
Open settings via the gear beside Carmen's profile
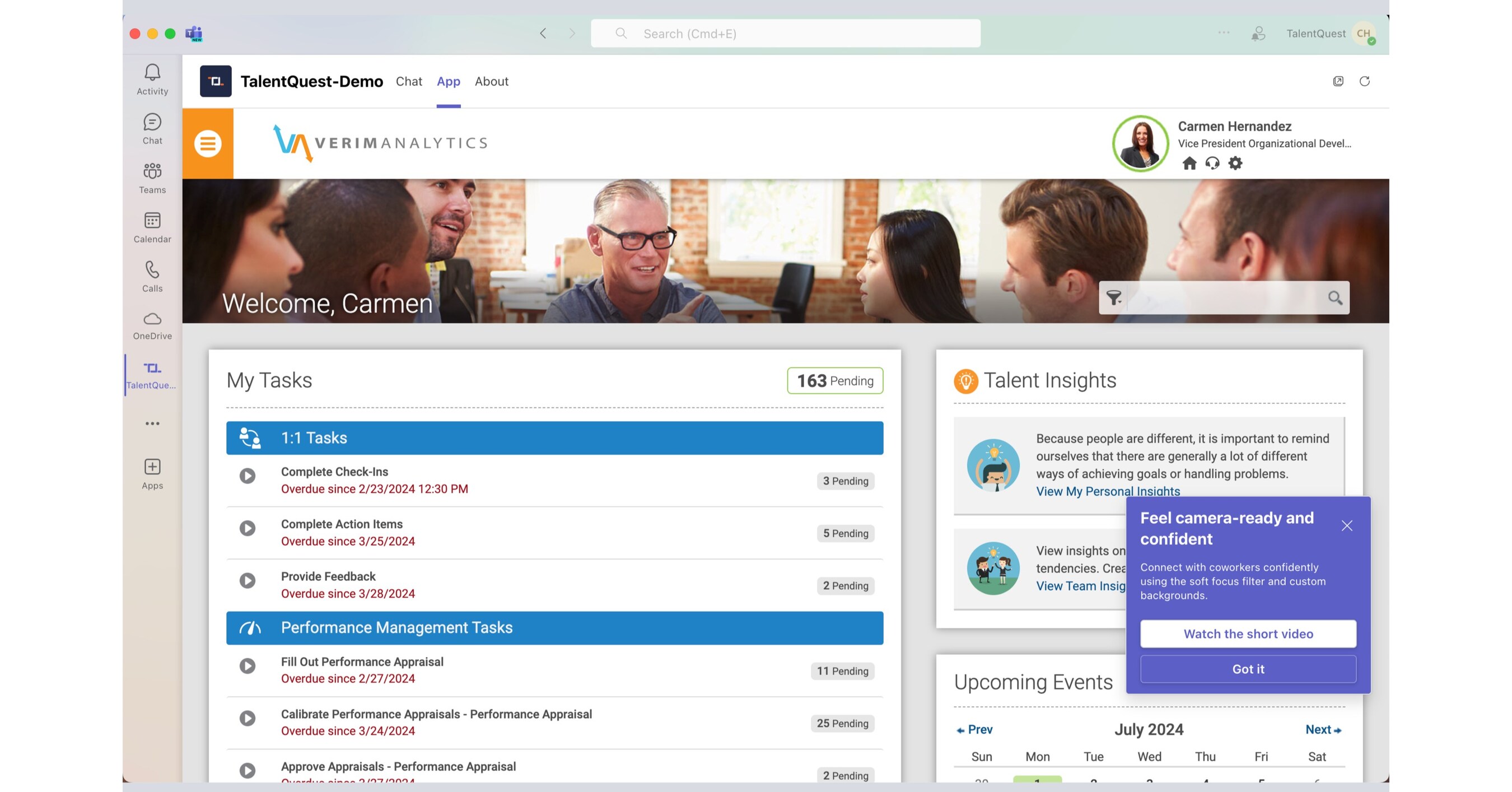click(x=1235, y=164)
